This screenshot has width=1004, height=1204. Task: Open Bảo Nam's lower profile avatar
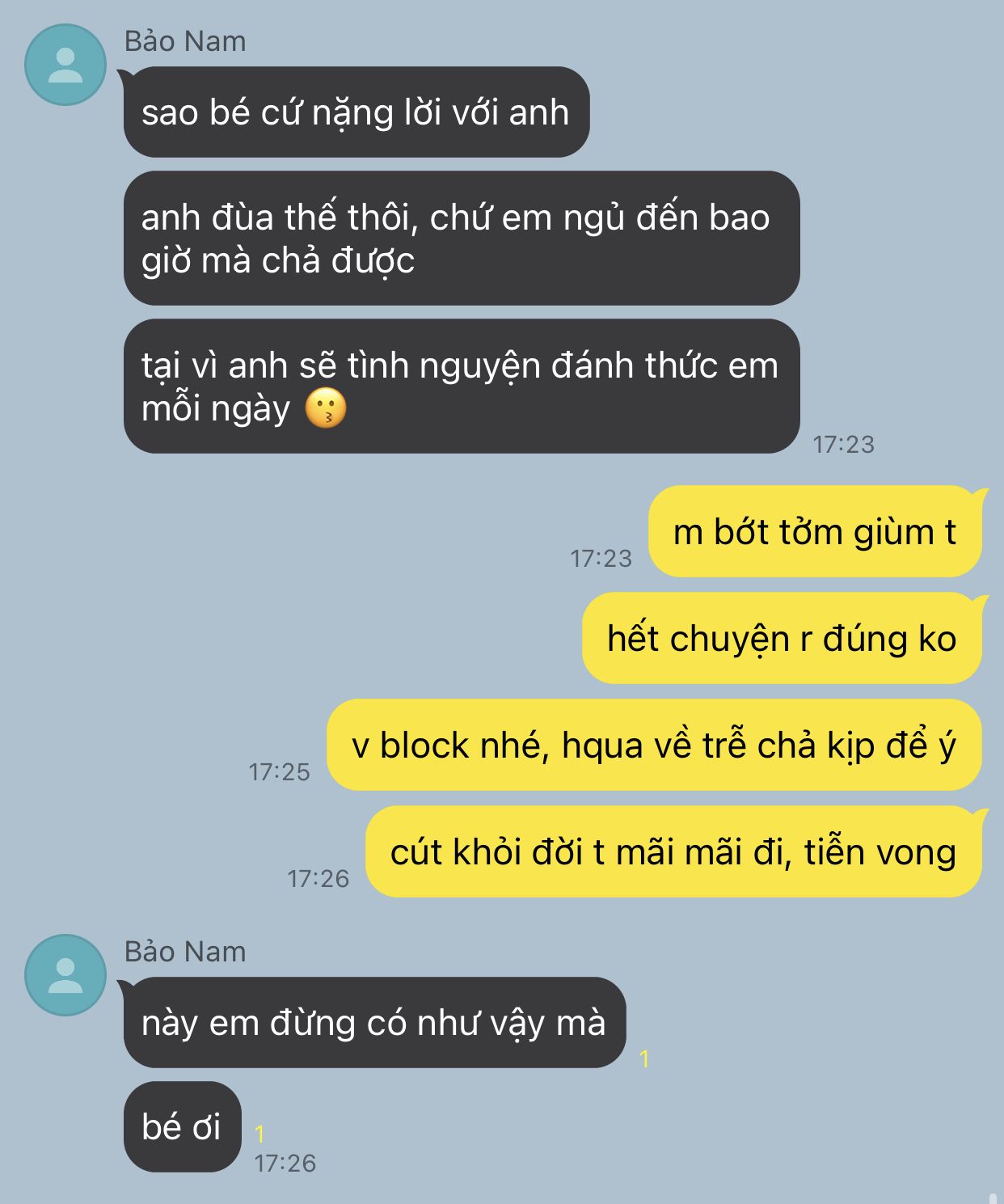[65, 975]
